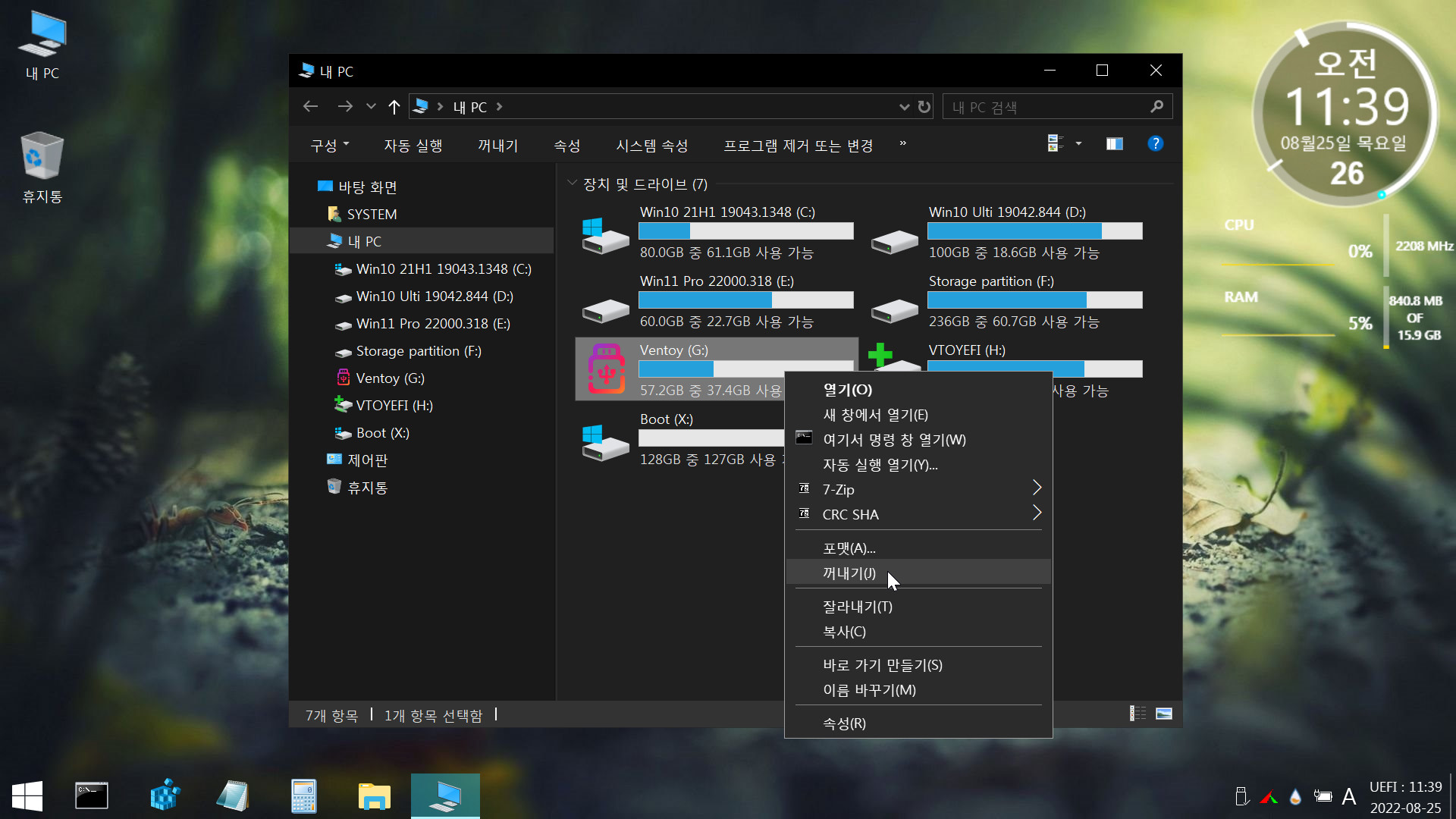Select 바탕 화면 in navigation tree
Image resolution: width=1456 pixels, height=819 pixels.
[x=368, y=187]
